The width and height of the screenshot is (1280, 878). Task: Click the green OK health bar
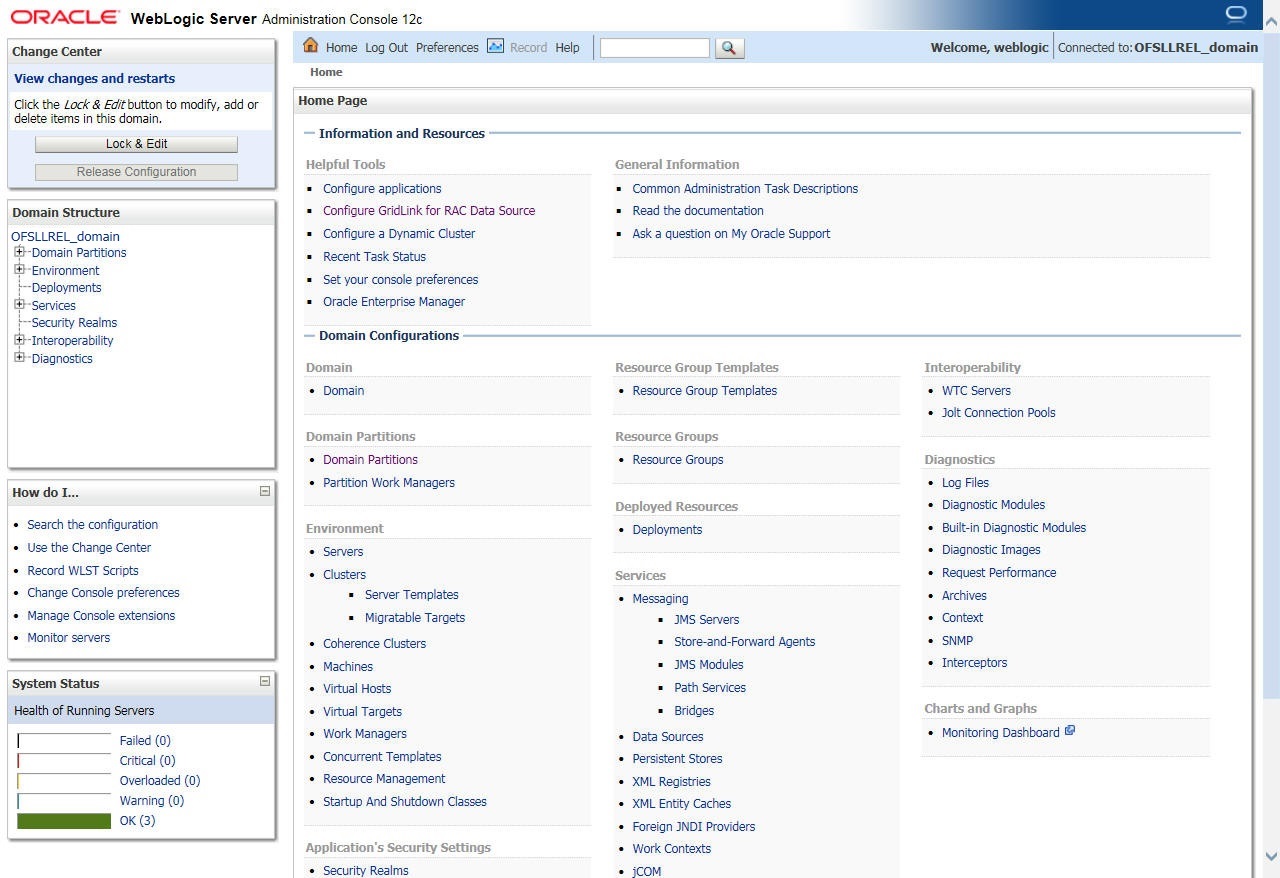(64, 821)
